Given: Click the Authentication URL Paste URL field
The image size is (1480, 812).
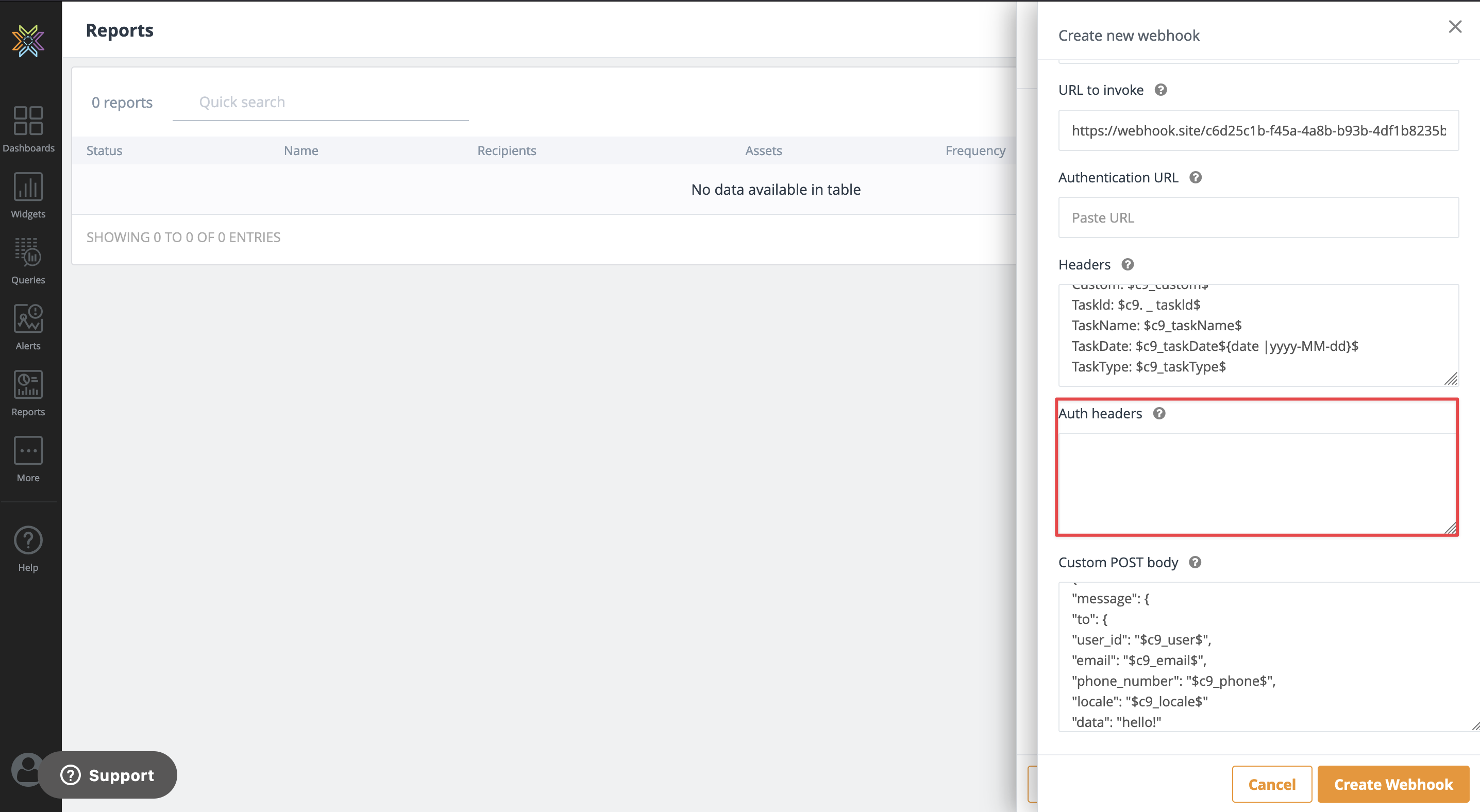Looking at the screenshot, I should [x=1258, y=217].
